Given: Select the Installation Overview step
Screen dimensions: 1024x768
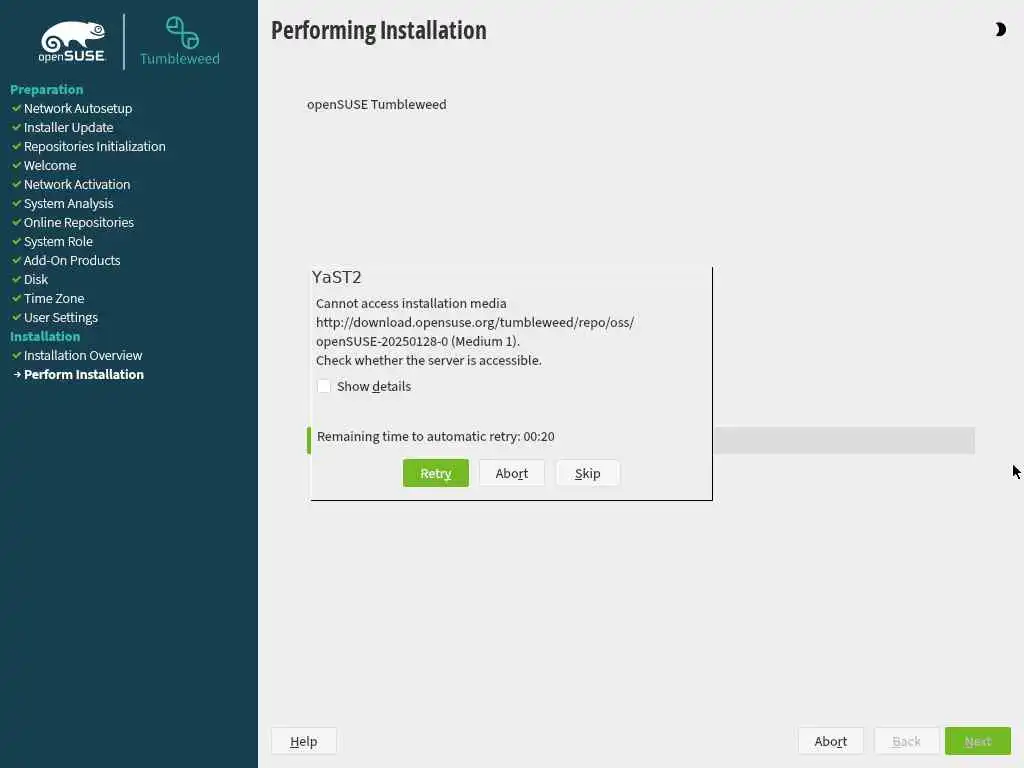Looking at the screenshot, I should tap(83, 355).
